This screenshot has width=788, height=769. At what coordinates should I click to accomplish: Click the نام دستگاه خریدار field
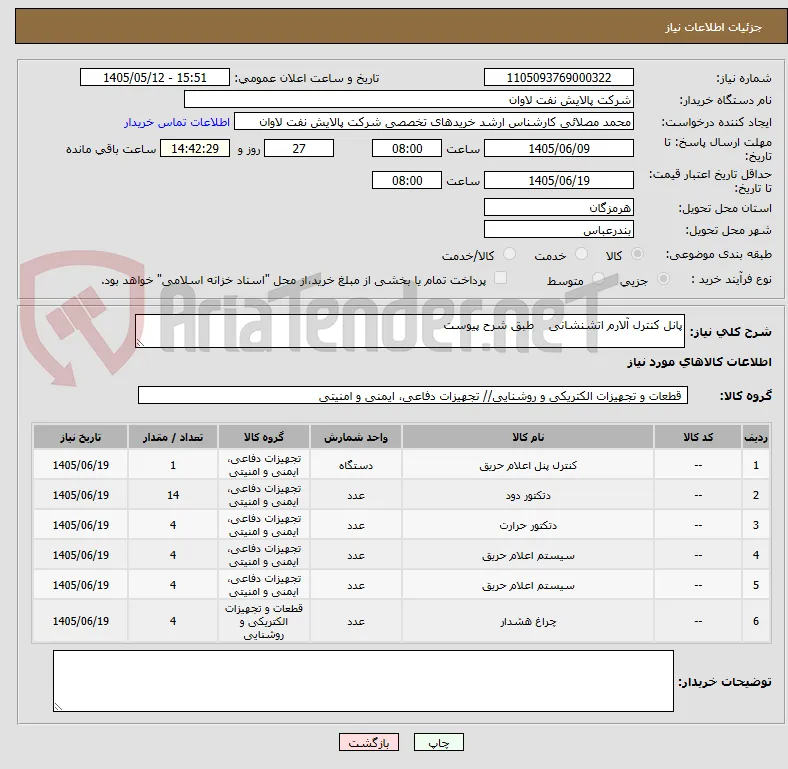[x=409, y=100]
